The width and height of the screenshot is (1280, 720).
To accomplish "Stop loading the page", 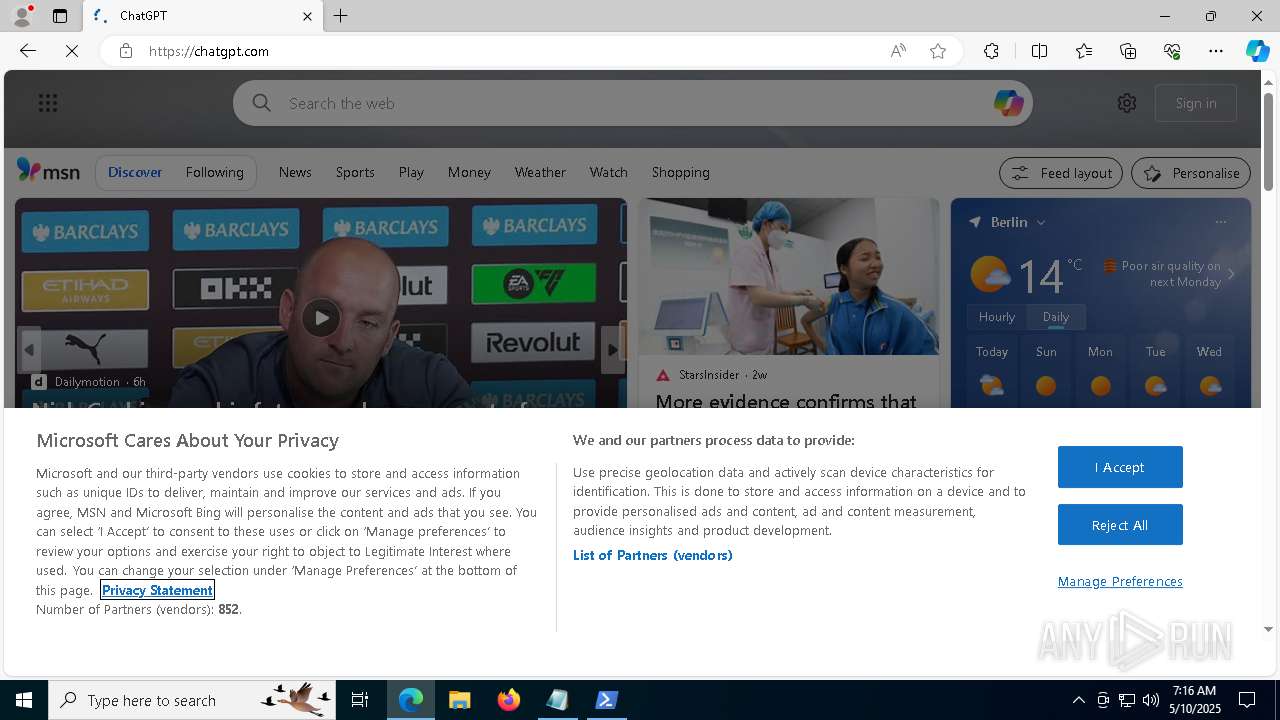I will [72, 51].
